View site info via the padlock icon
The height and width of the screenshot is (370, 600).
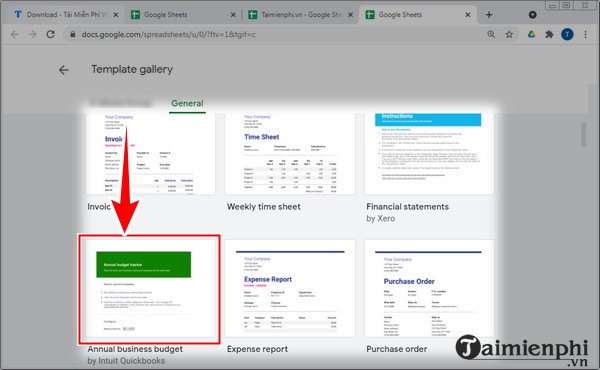click(72, 34)
